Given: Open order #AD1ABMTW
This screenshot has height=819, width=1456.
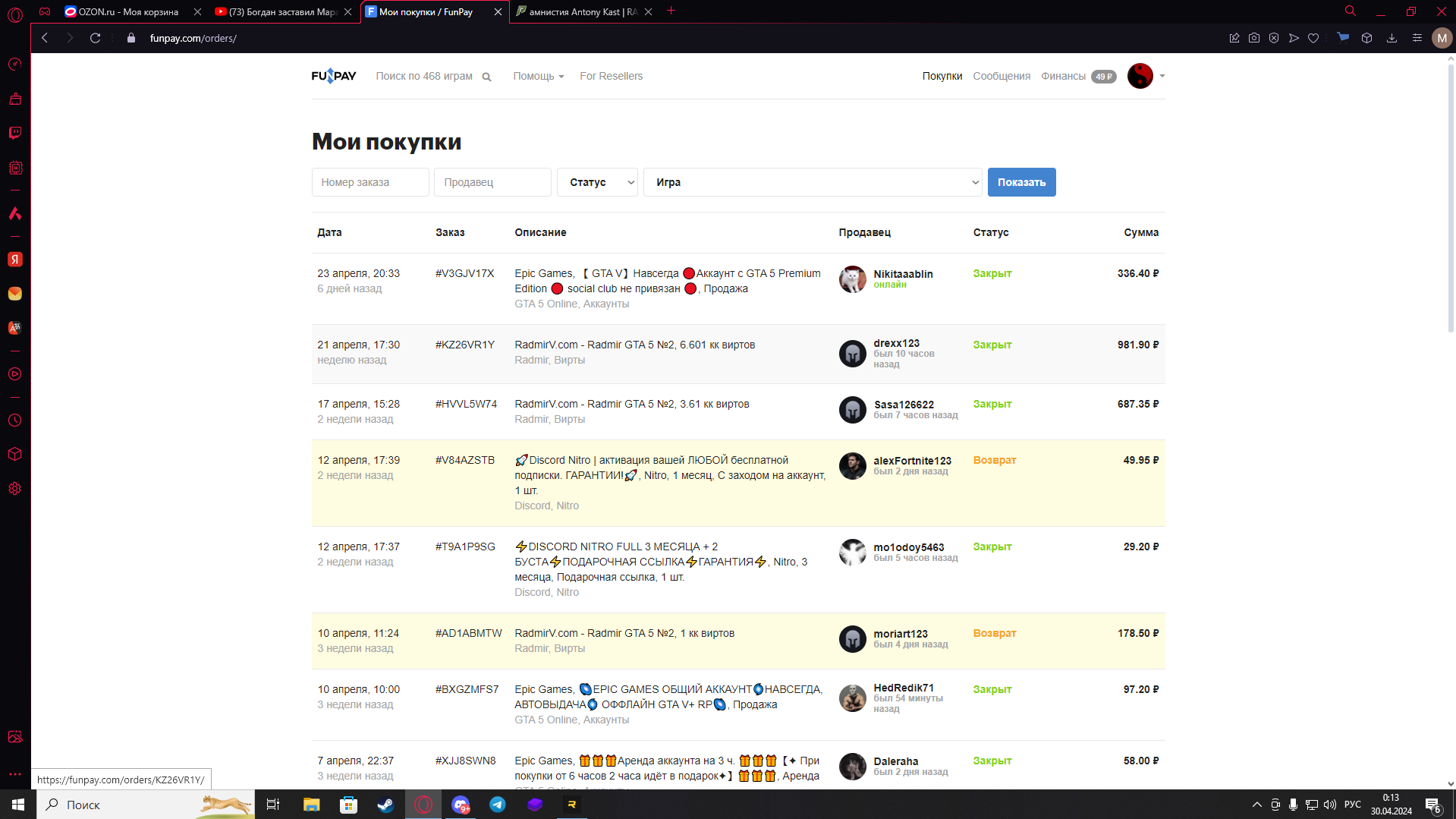Looking at the screenshot, I should pos(468,633).
